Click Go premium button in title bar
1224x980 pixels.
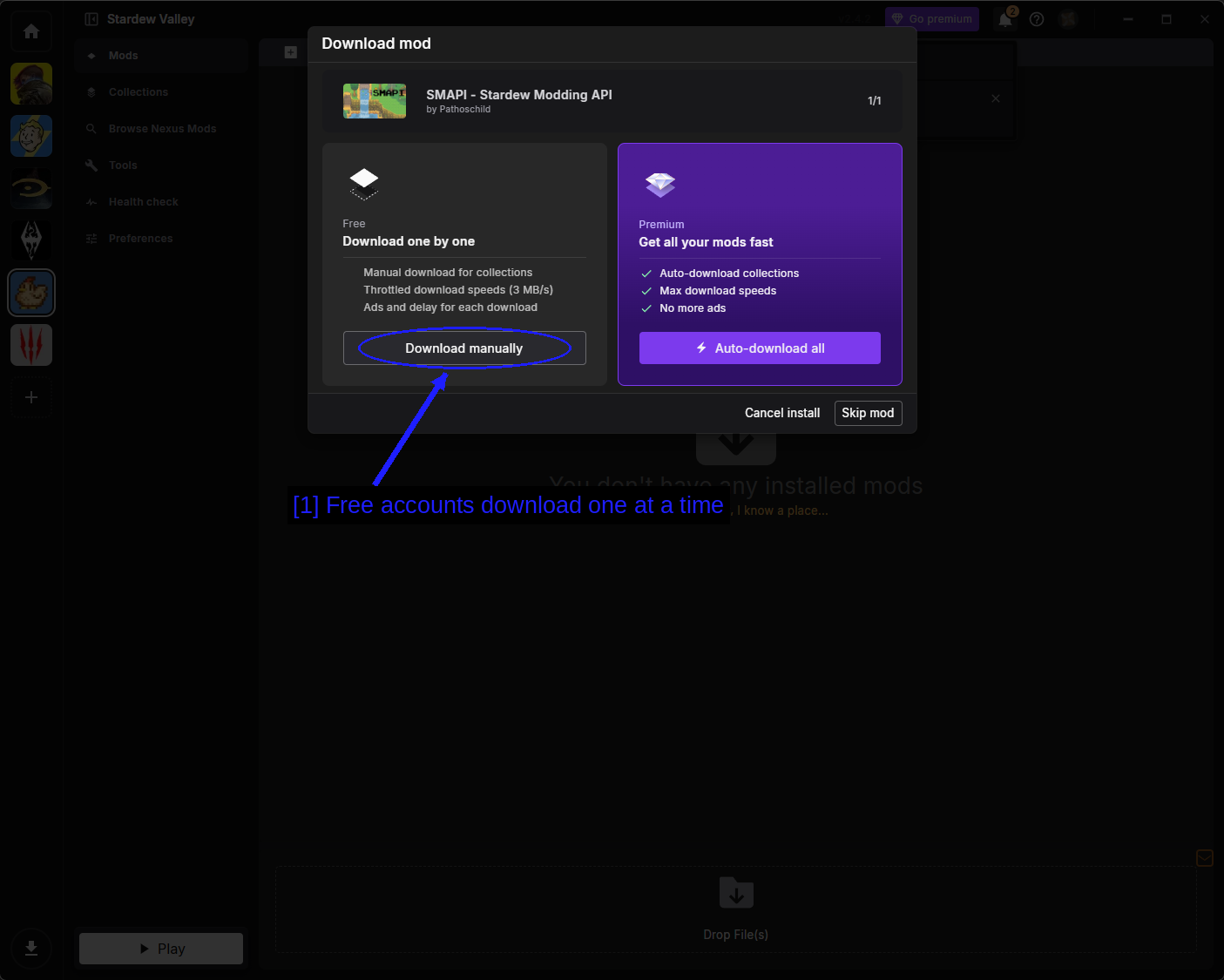(x=932, y=19)
